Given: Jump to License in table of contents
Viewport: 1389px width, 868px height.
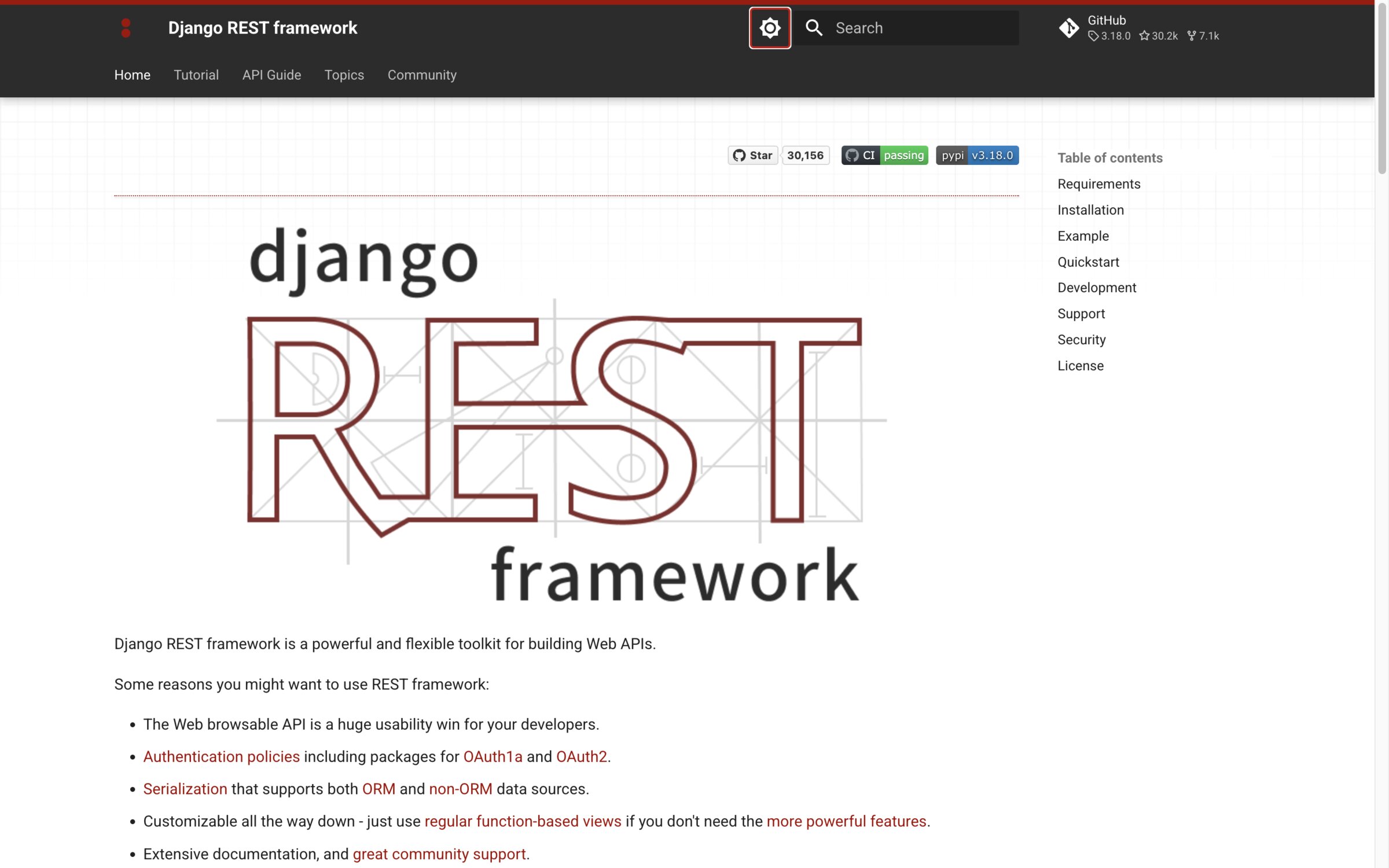Looking at the screenshot, I should pyautogui.click(x=1081, y=366).
